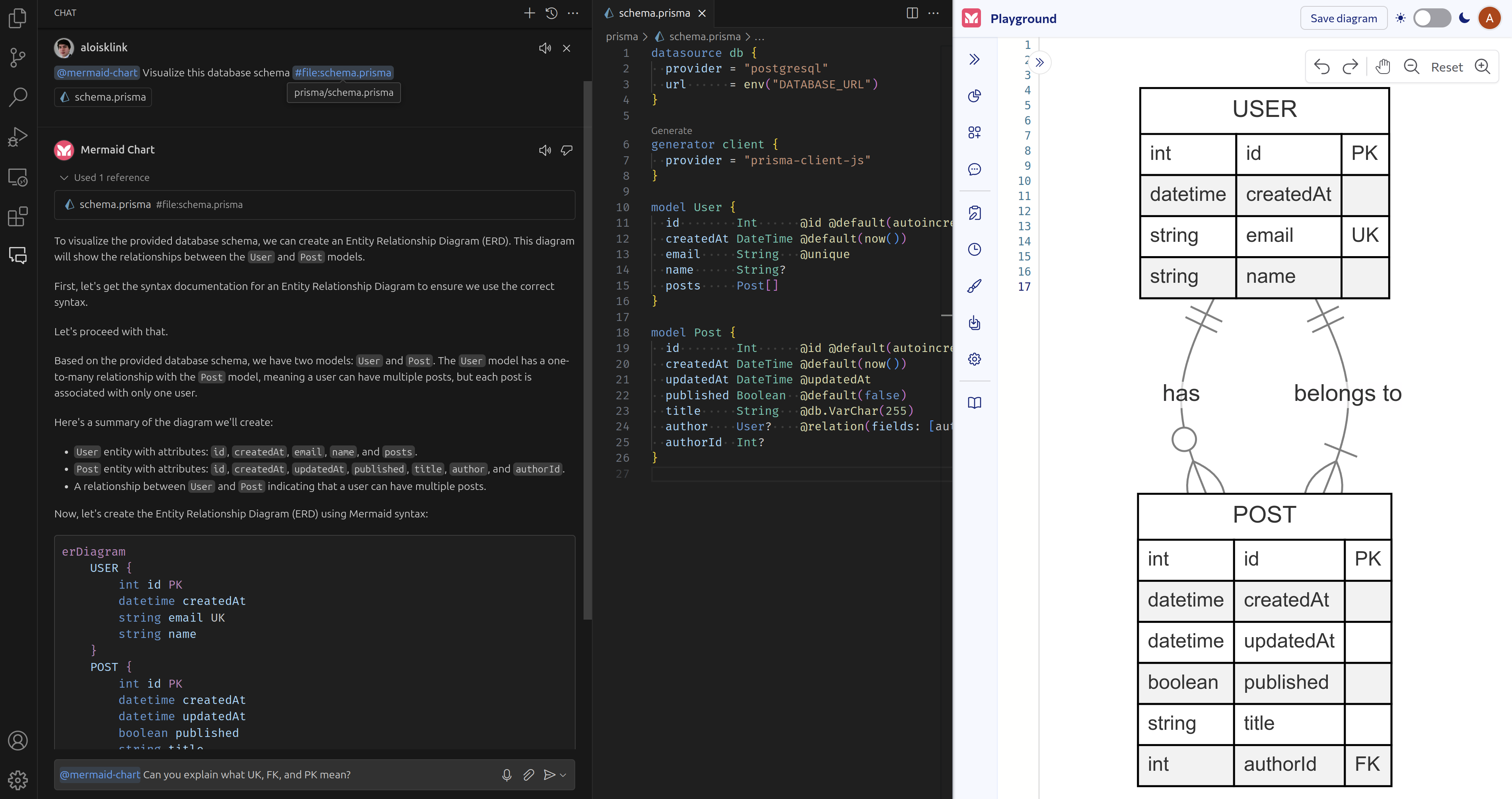Open the Mermaid history clock icon
1512x799 pixels.
click(974, 249)
